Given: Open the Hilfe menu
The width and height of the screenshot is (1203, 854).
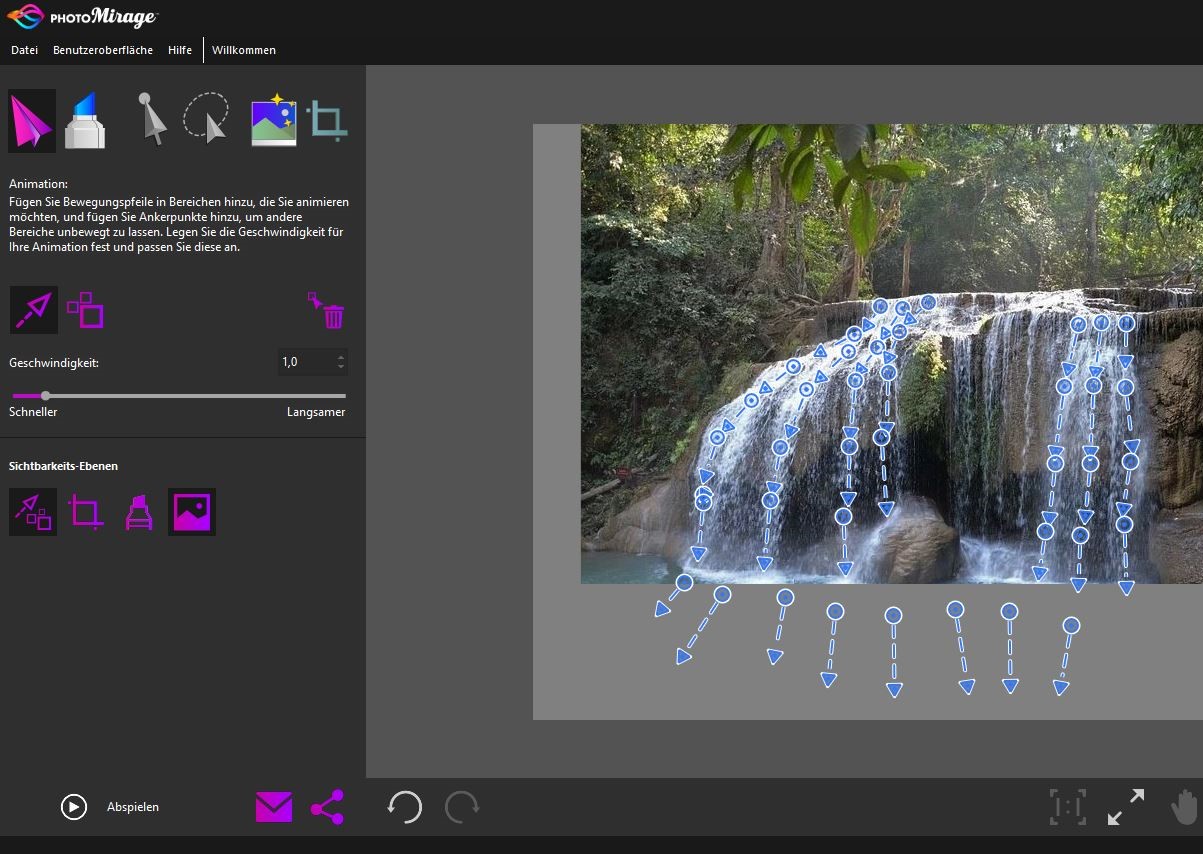Looking at the screenshot, I should (x=180, y=50).
